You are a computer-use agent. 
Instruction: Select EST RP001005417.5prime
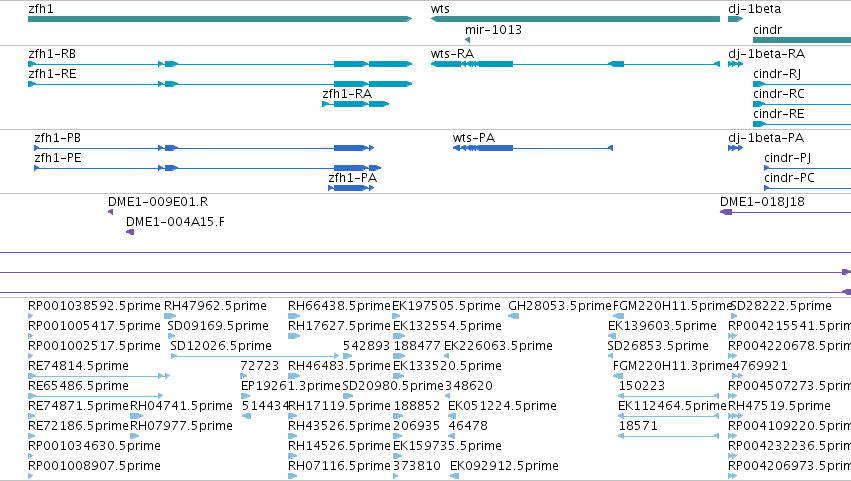[x=94, y=326]
